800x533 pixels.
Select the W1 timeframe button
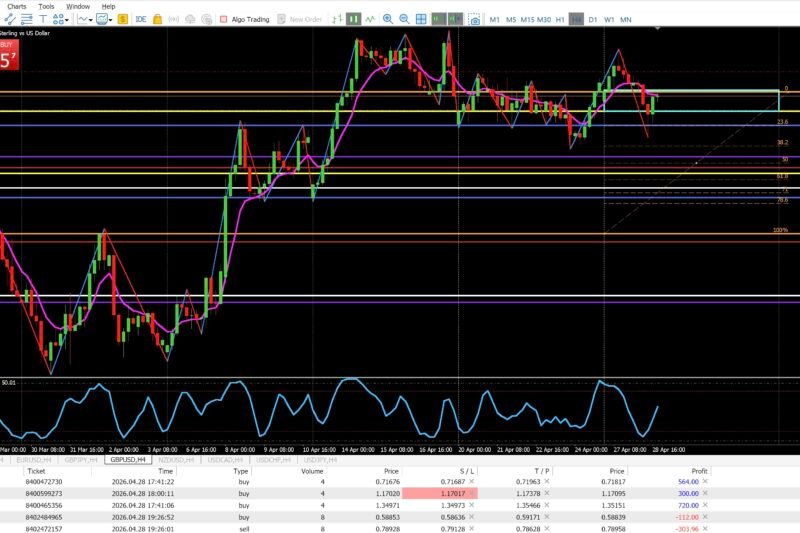tap(609, 19)
